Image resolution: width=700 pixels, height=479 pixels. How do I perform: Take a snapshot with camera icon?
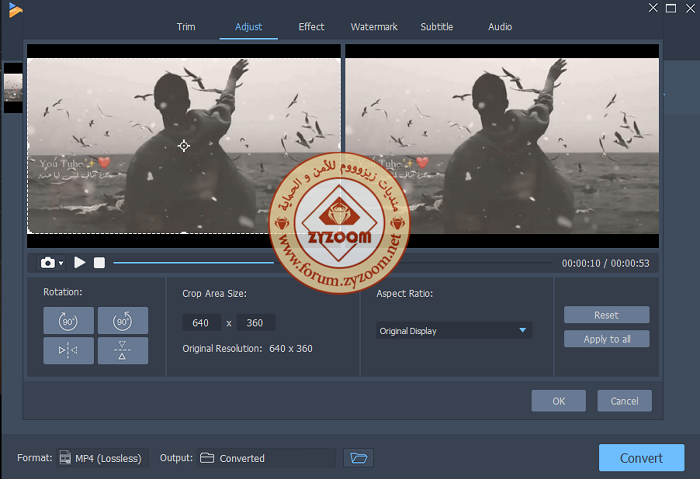(x=48, y=263)
